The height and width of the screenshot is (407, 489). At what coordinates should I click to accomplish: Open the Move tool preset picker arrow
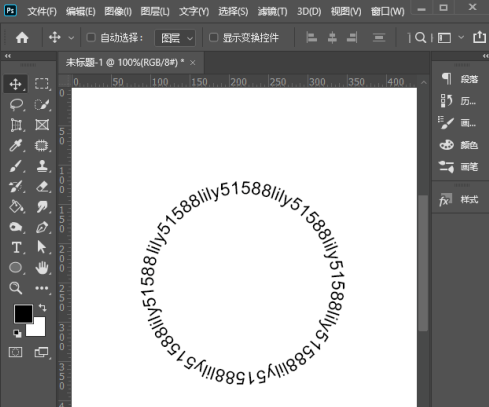pyautogui.click(x=71, y=38)
